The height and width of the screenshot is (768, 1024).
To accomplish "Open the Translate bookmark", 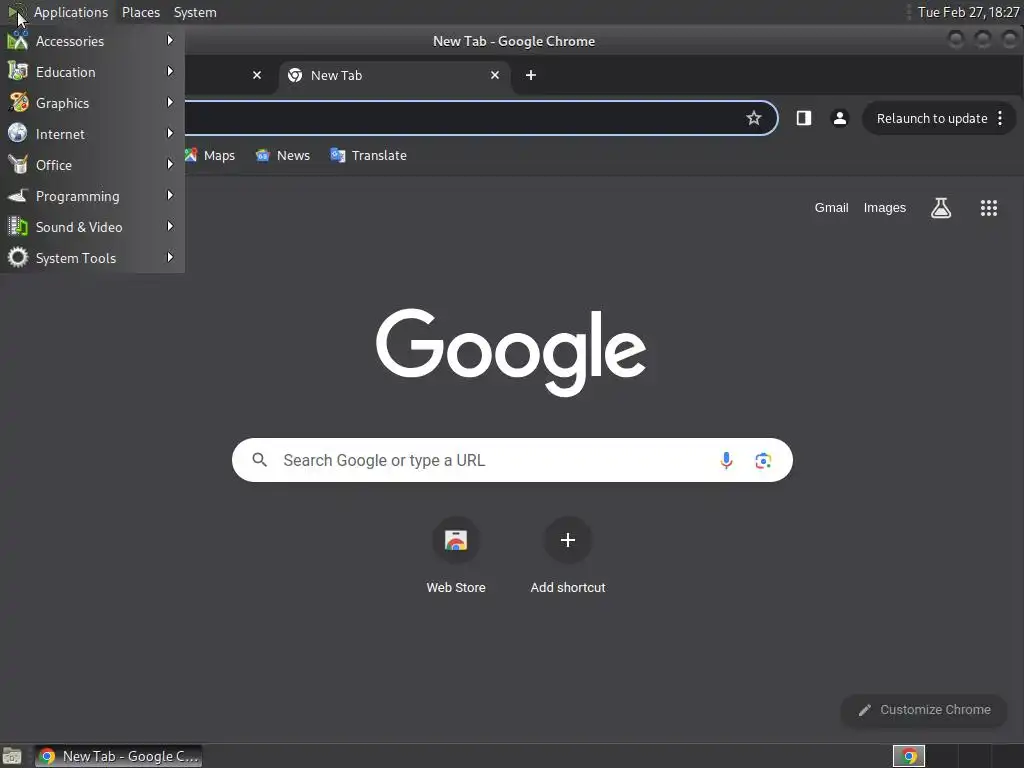I will [369, 155].
